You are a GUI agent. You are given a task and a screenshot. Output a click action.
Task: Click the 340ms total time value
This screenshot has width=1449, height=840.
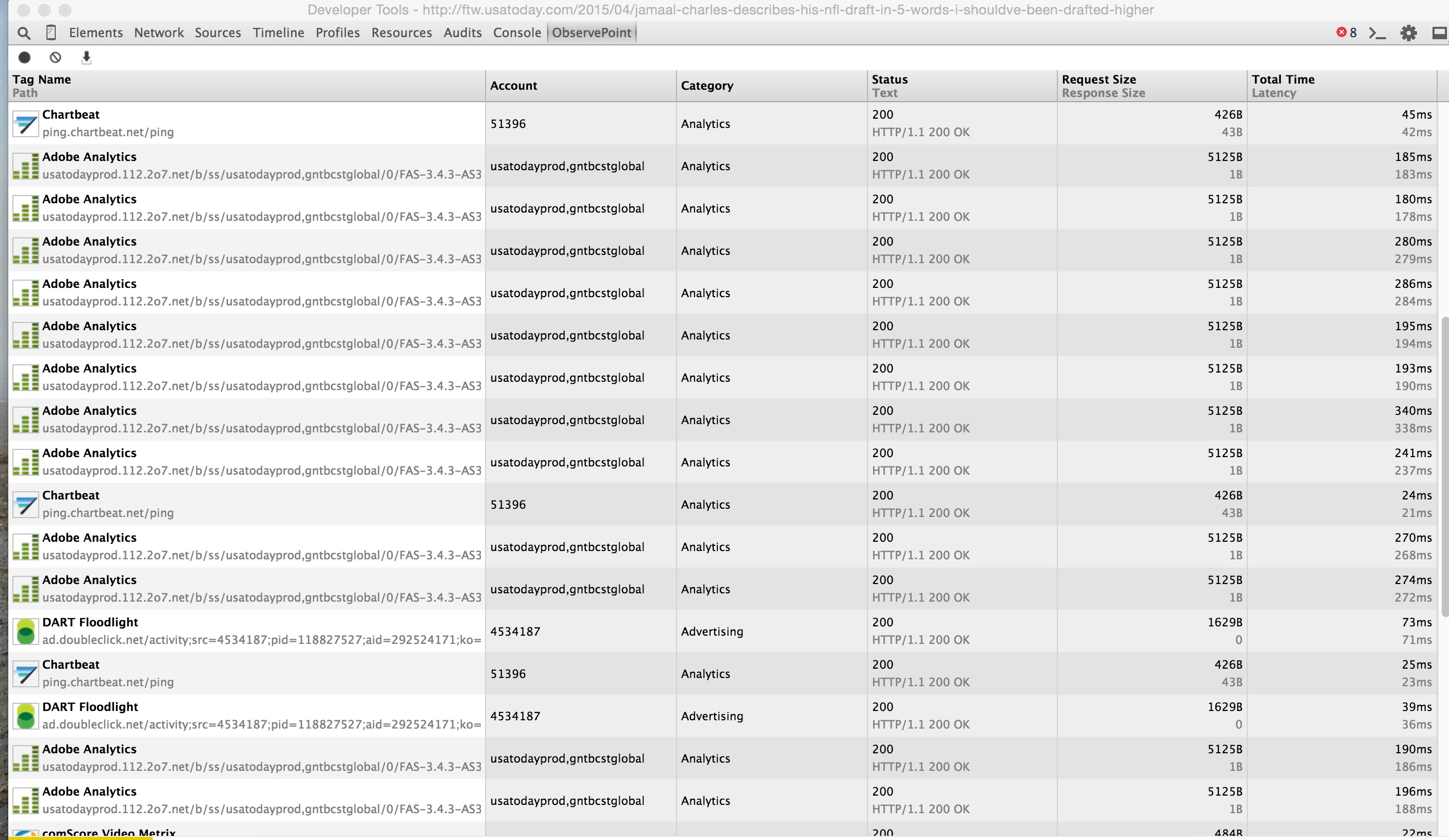point(1413,411)
